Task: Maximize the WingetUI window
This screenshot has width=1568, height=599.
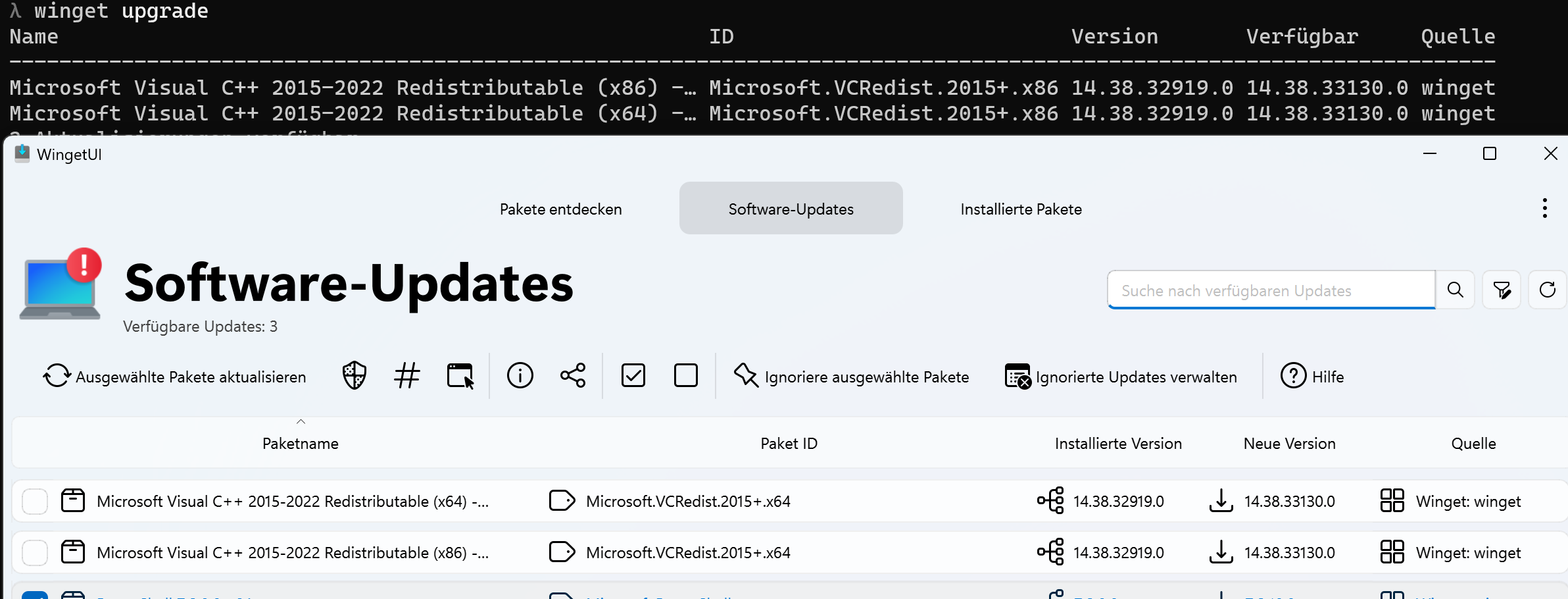Action: tap(1490, 153)
